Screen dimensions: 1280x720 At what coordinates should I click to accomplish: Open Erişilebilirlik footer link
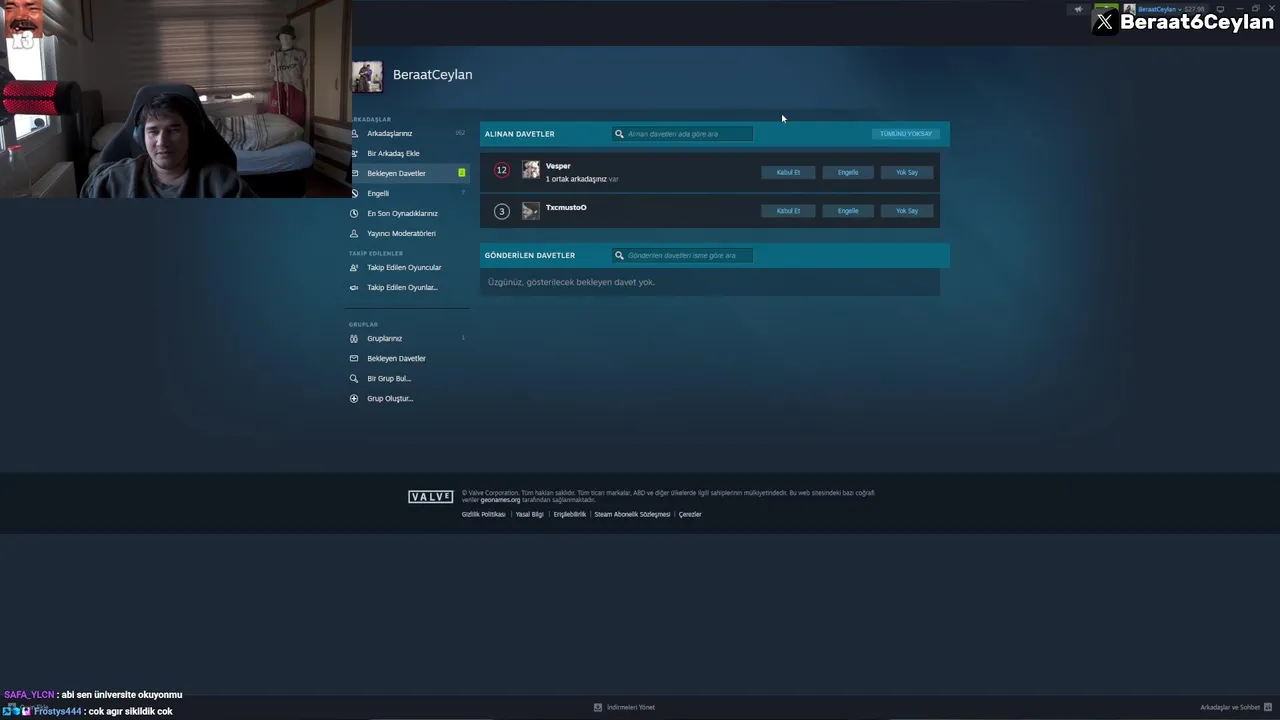[570, 514]
